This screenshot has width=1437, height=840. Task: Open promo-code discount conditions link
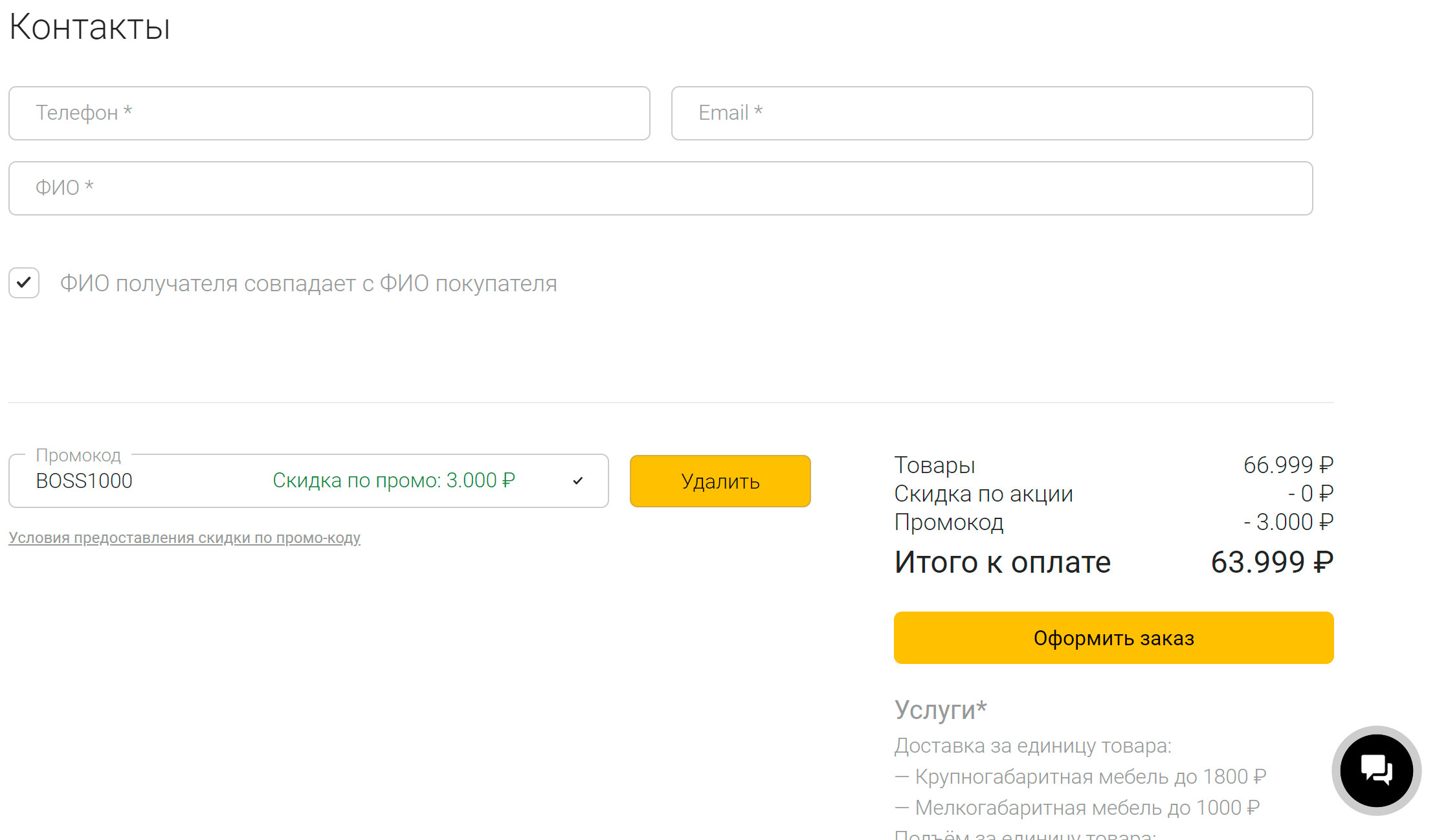tap(184, 538)
